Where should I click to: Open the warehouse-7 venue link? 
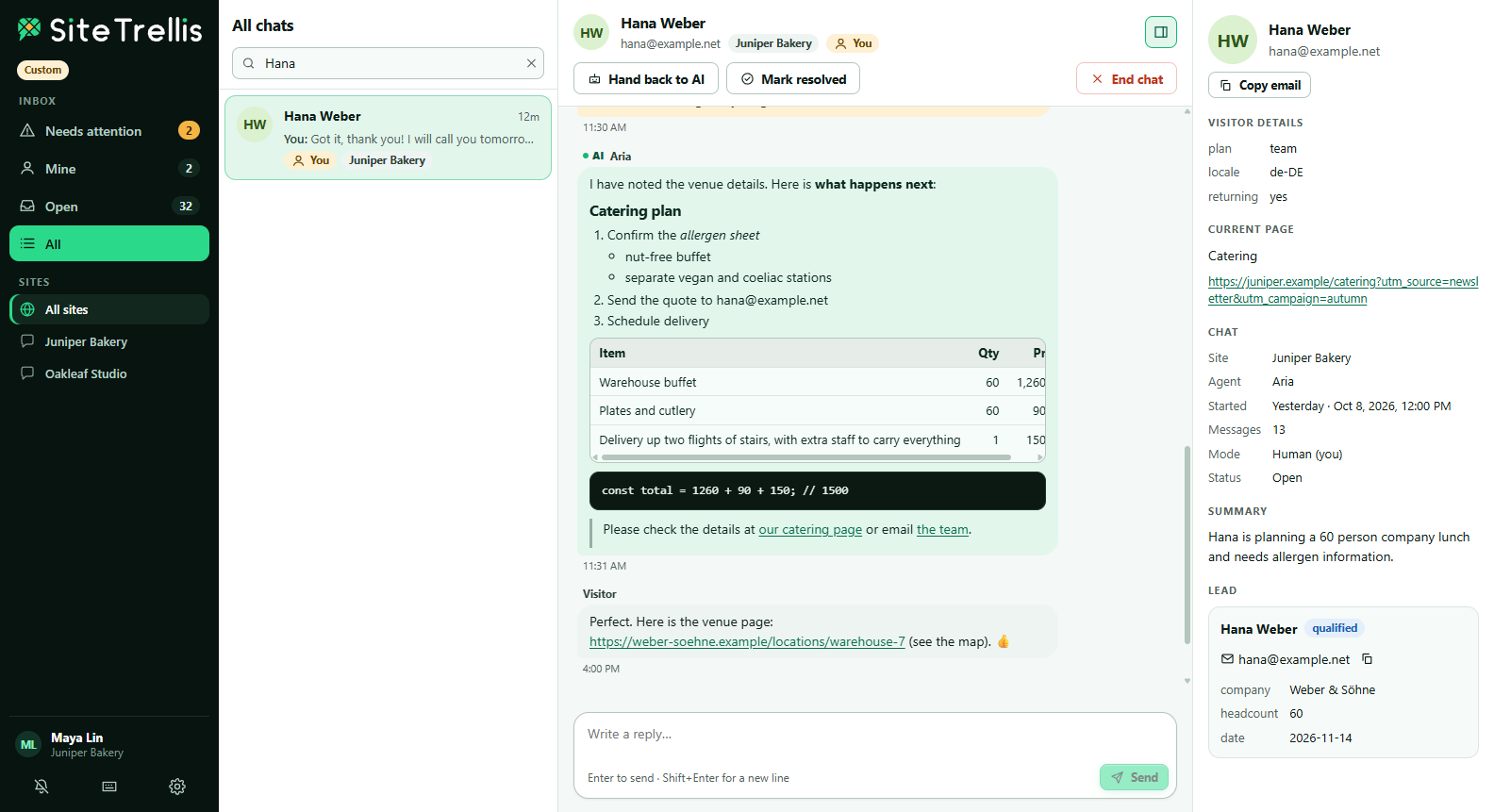pos(747,642)
